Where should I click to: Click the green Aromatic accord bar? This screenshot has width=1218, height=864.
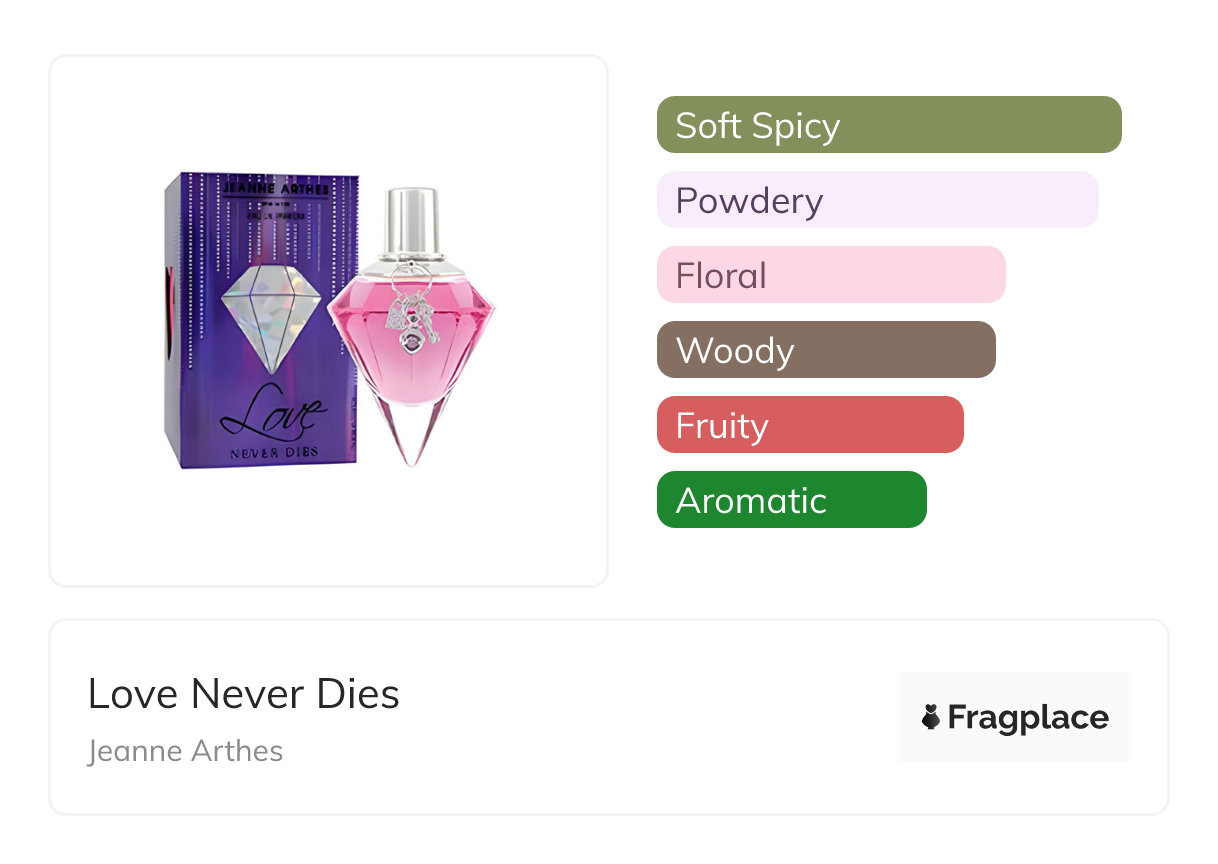791,500
